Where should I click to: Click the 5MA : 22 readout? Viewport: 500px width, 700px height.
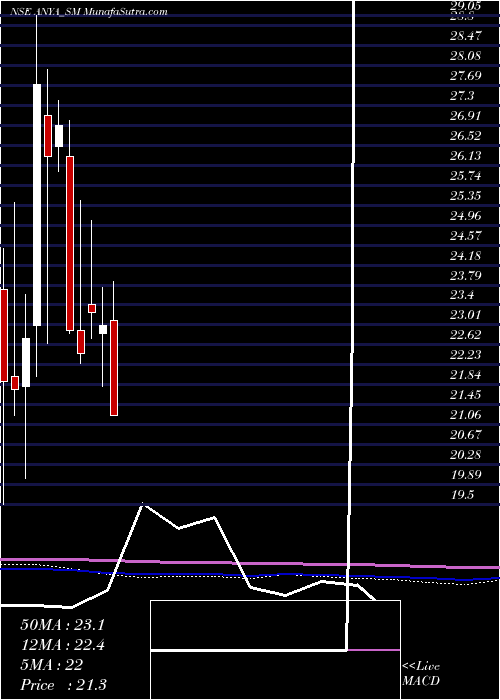(51, 665)
